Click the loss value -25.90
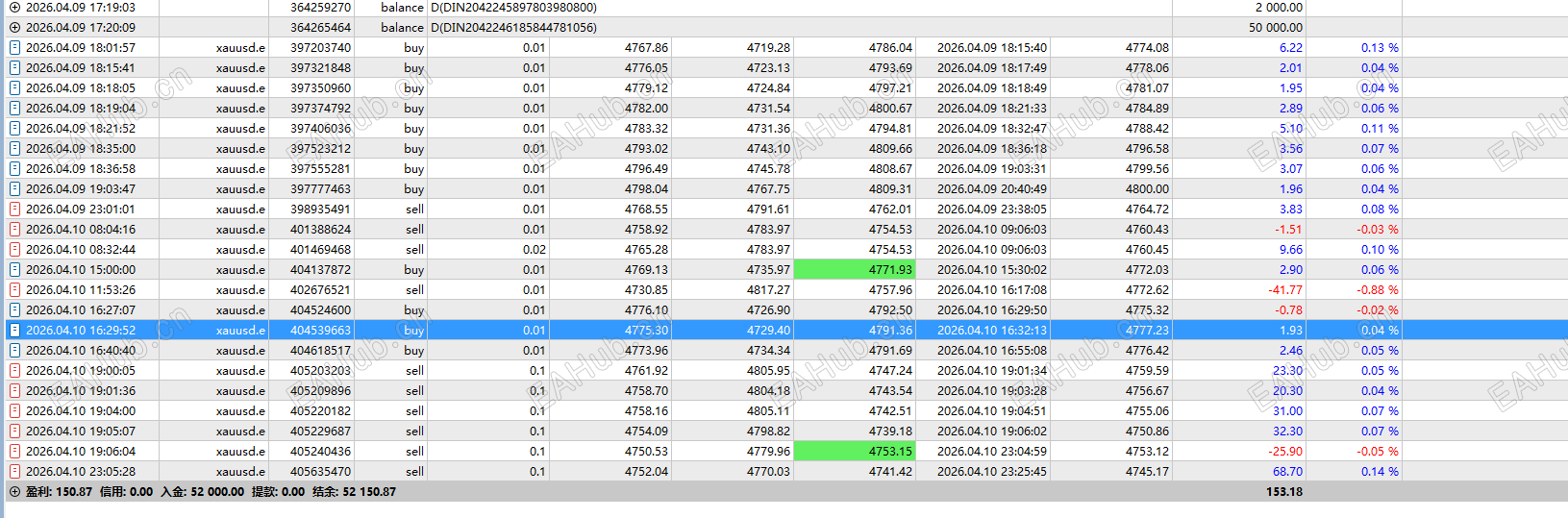Image resolution: width=1568 pixels, height=518 pixels. 1285,451
